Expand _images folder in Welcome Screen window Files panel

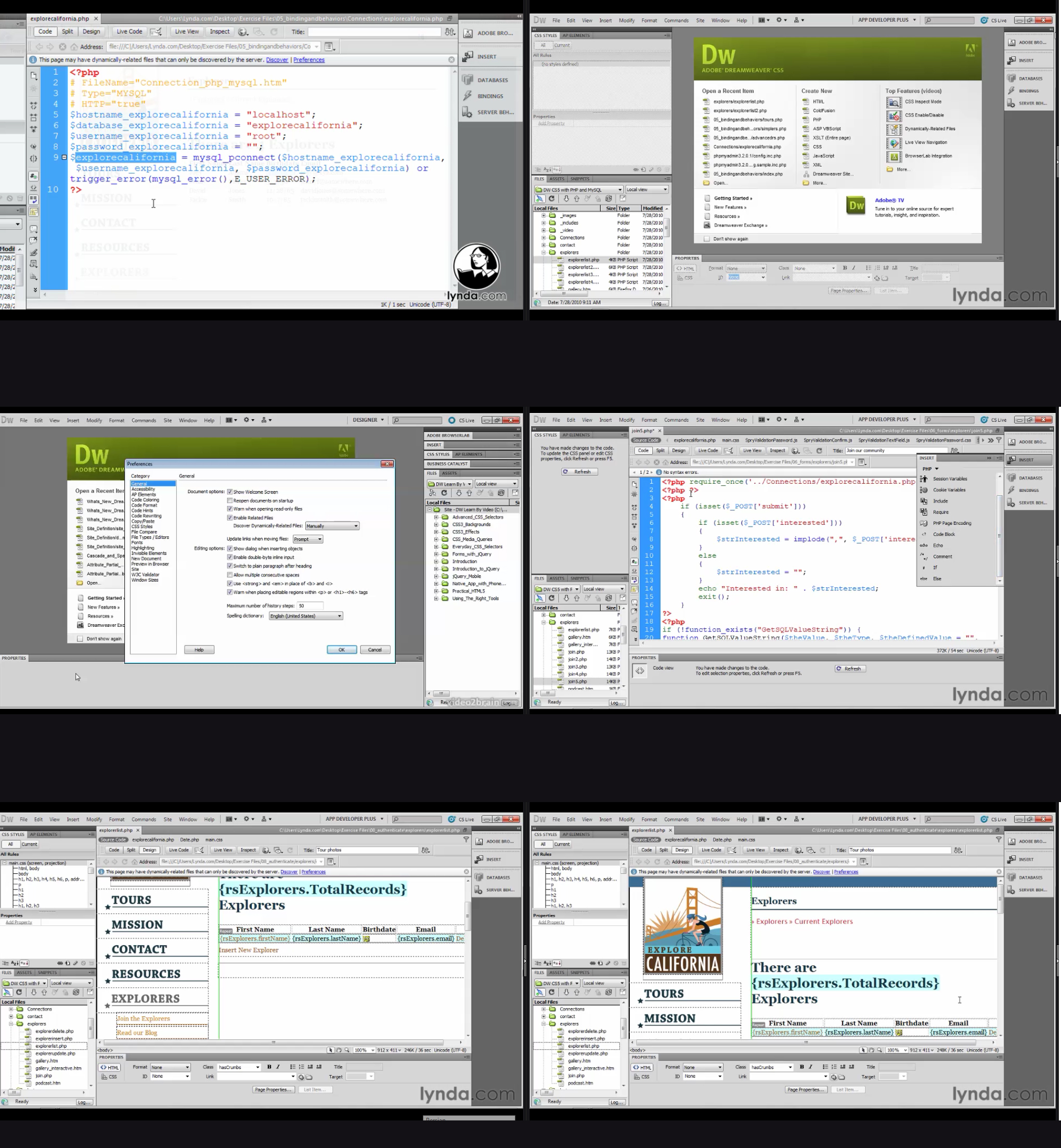[x=544, y=215]
